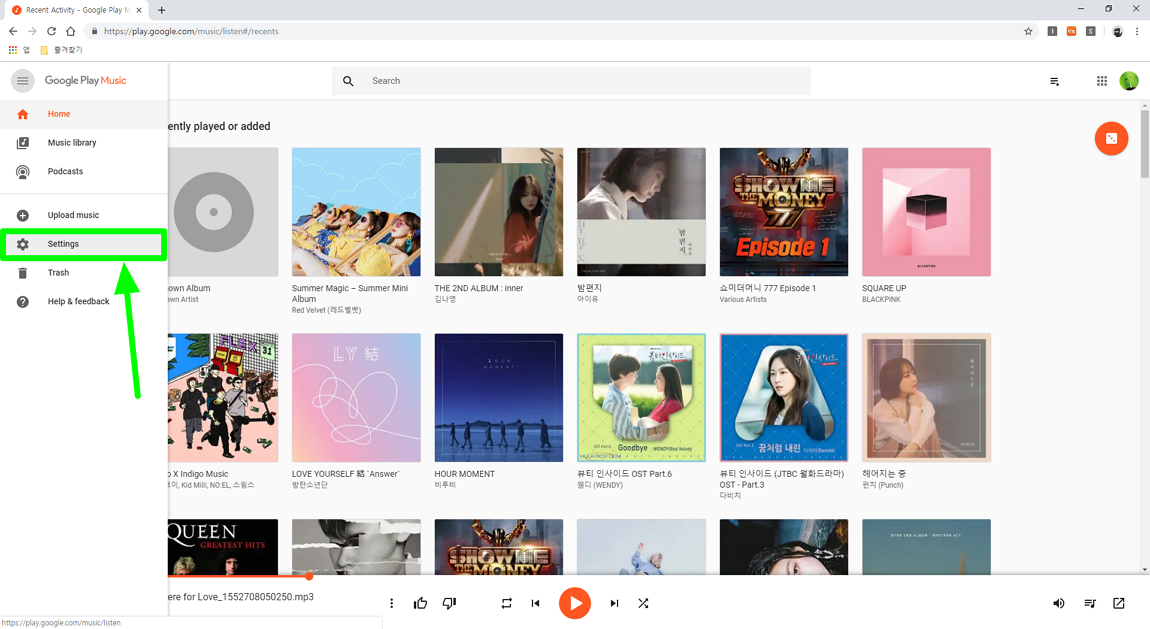Give thumbs up to current song
Screen dimensions: 1150x629
(x=420, y=603)
